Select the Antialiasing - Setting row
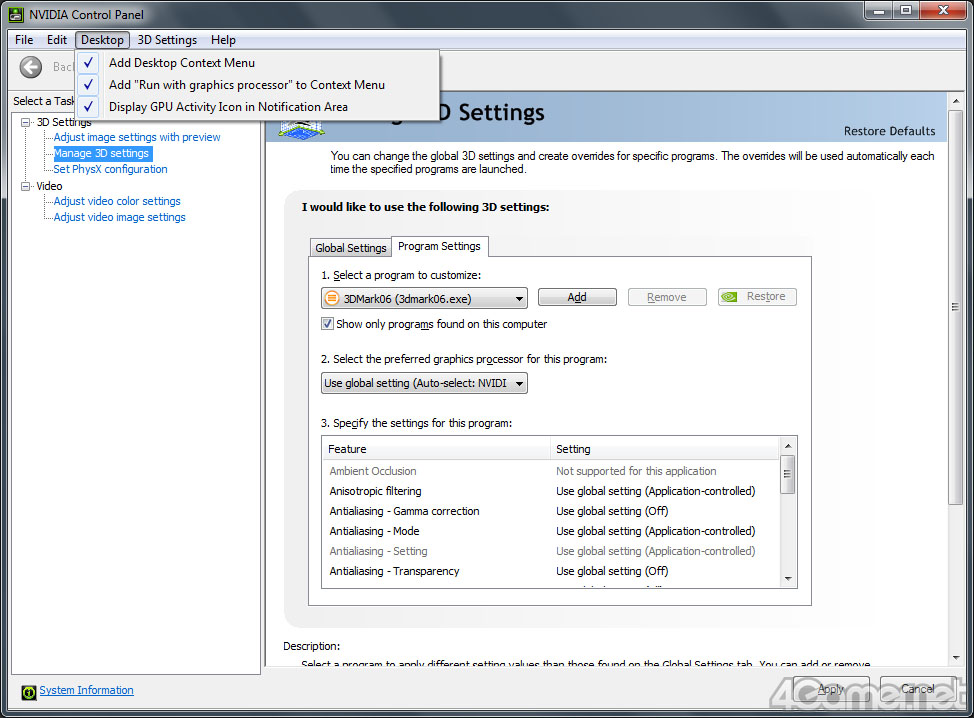Screen dimensions: 974x718 click(552, 550)
